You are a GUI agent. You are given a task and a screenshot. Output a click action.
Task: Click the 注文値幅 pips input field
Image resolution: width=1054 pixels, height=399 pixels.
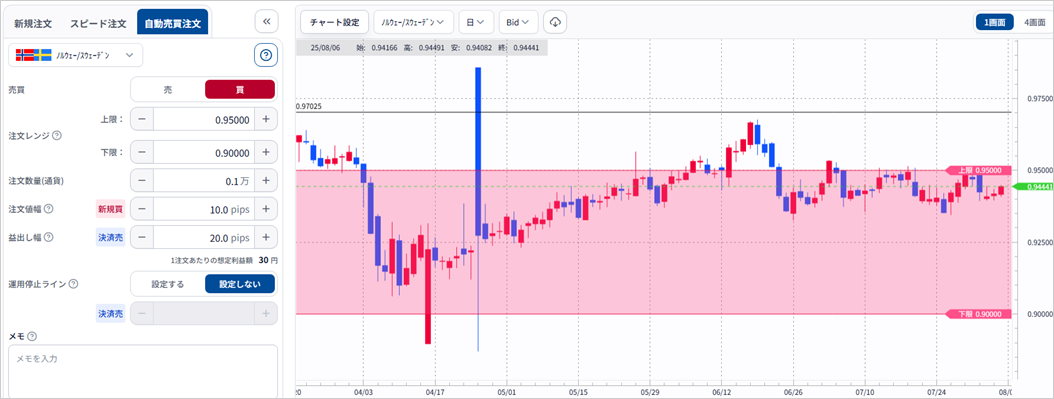[x=204, y=209]
